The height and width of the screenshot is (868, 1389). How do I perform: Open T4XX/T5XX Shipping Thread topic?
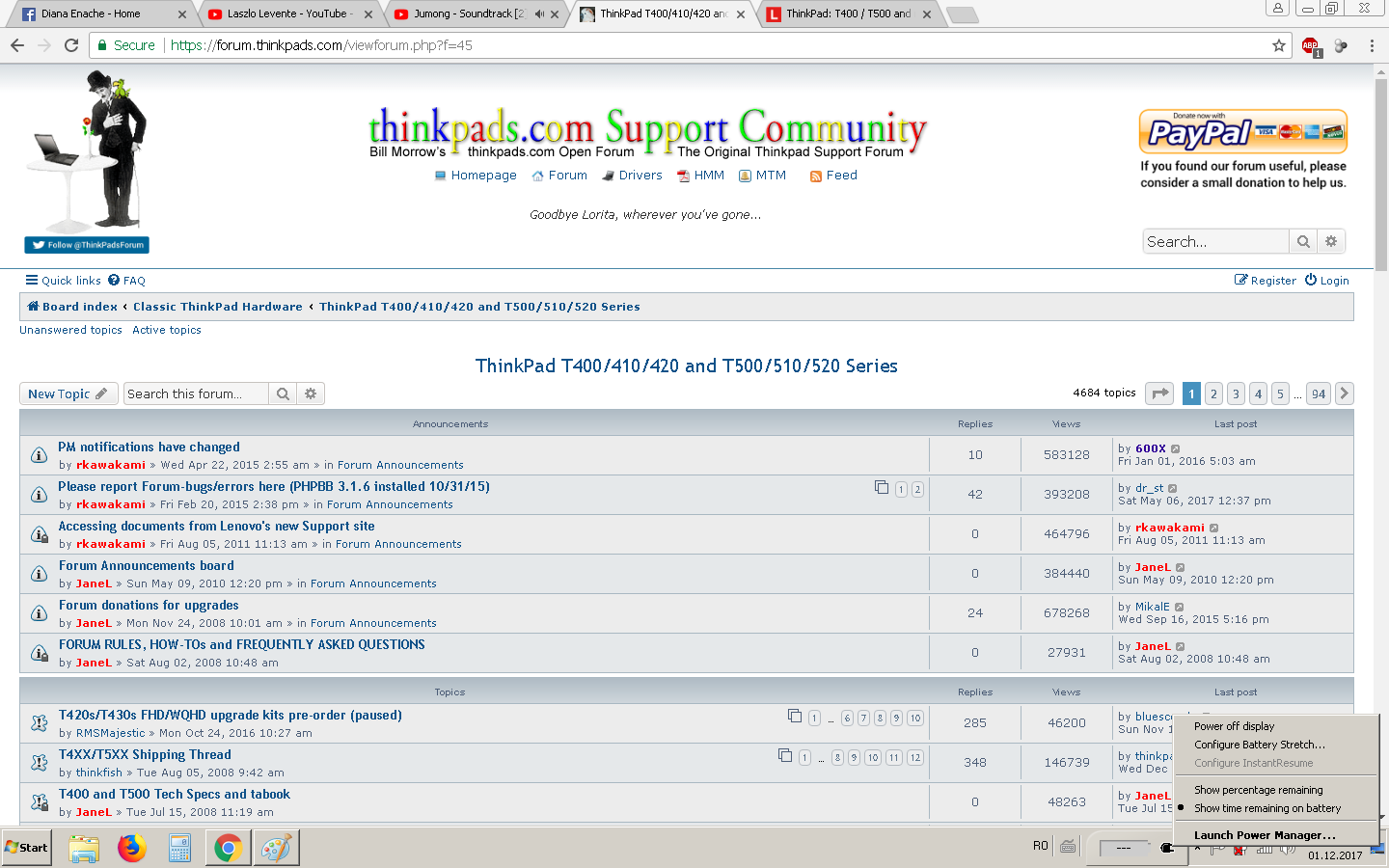tap(145, 755)
